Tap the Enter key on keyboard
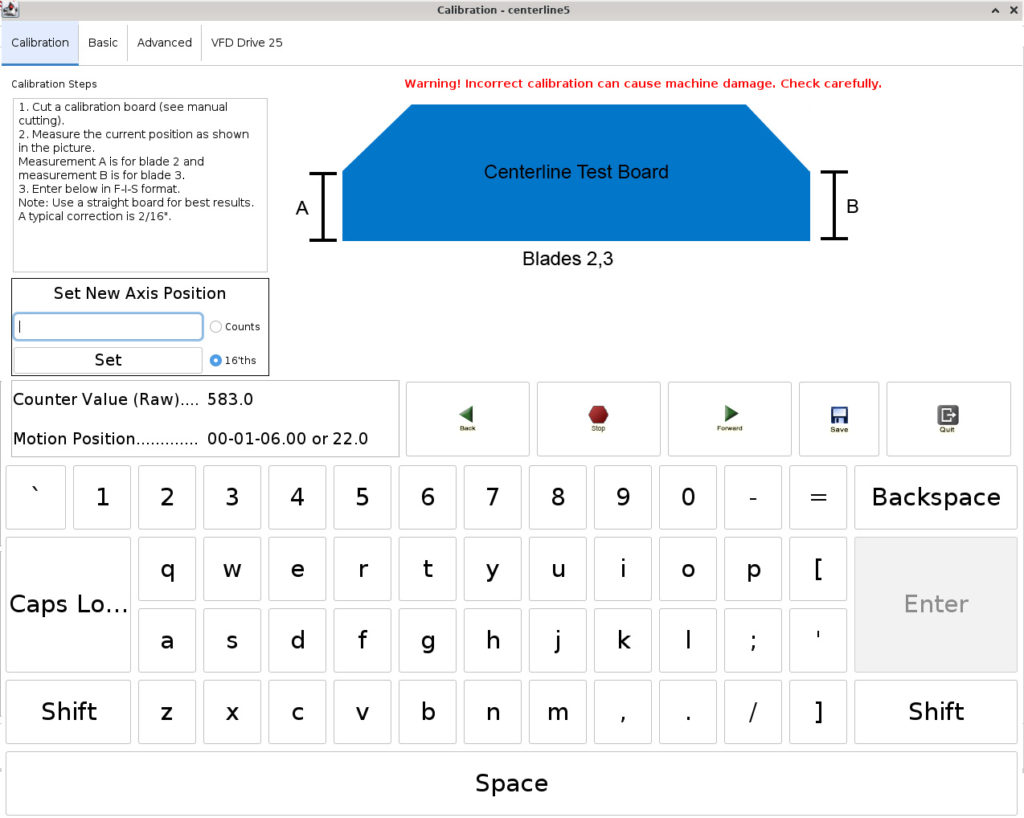 point(936,605)
